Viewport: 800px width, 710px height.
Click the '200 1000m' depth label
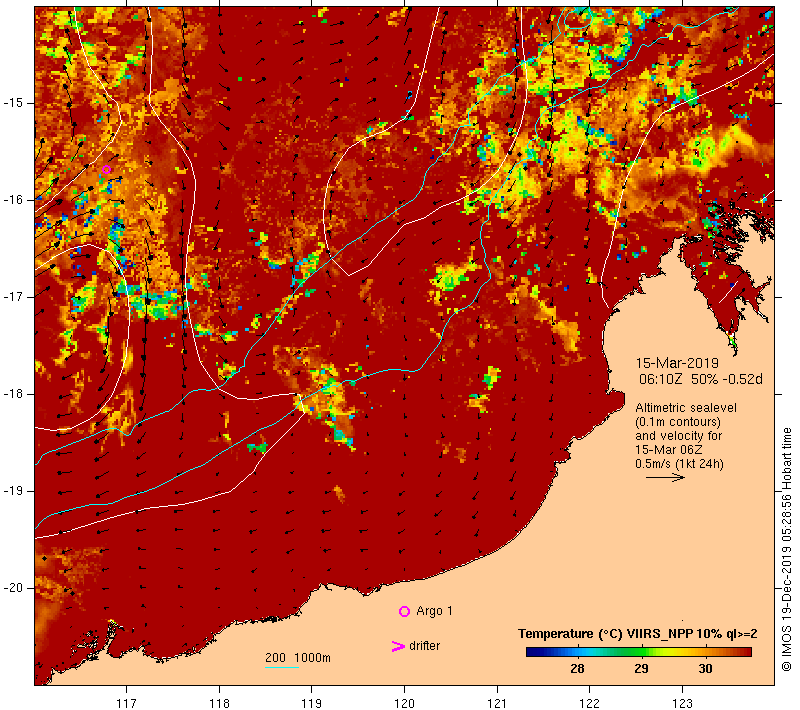pyautogui.click(x=298, y=658)
